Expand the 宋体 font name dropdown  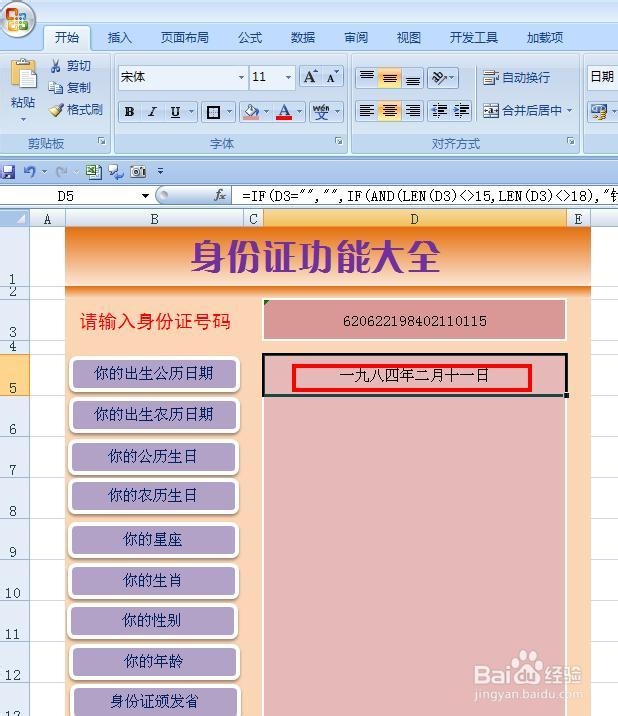pos(241,77)
